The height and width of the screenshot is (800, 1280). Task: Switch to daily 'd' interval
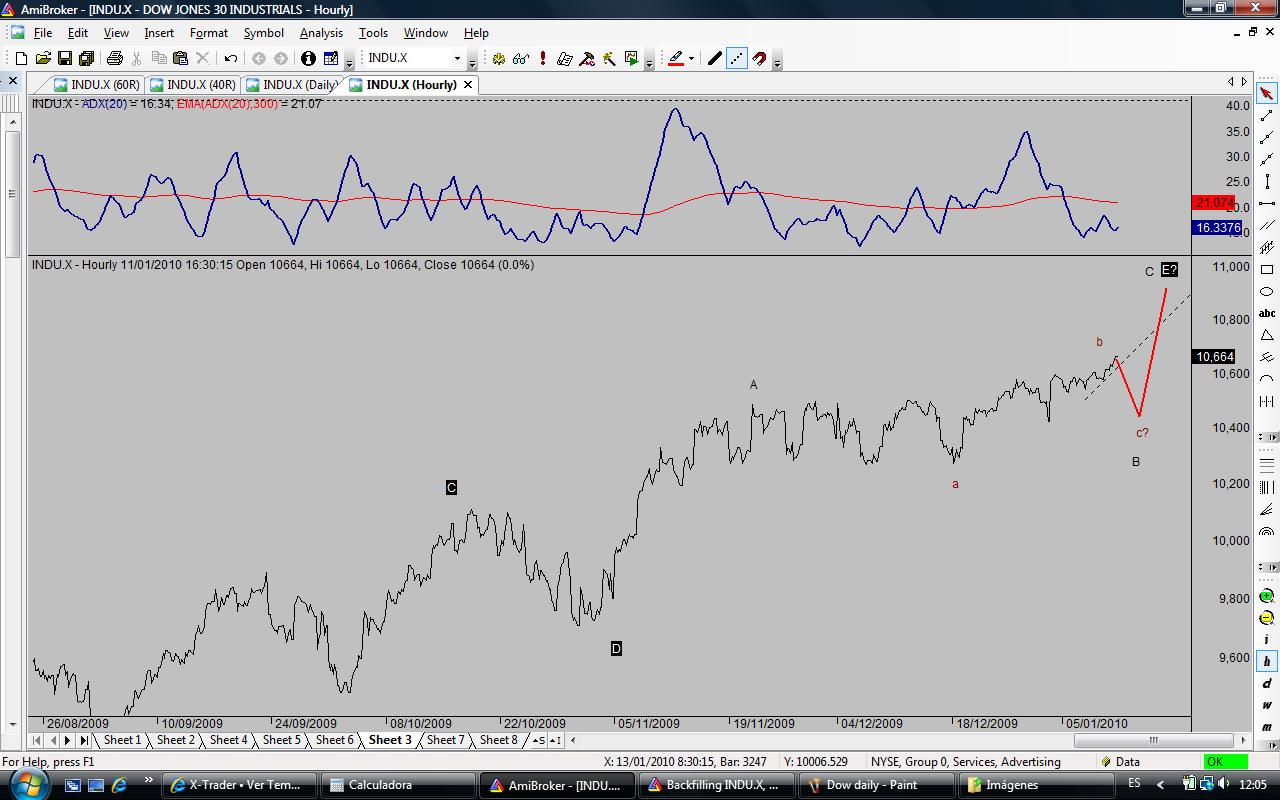(1267, 683)
